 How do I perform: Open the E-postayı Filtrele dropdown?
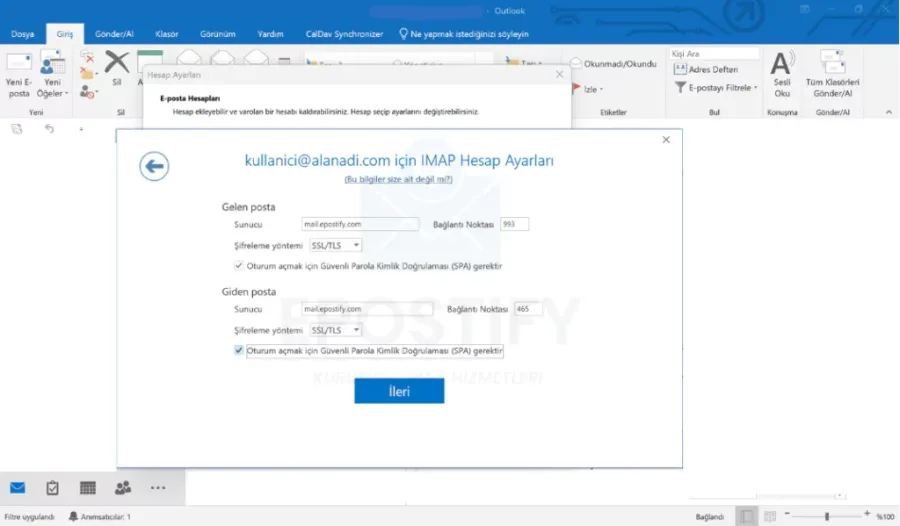tap(716, 88)
